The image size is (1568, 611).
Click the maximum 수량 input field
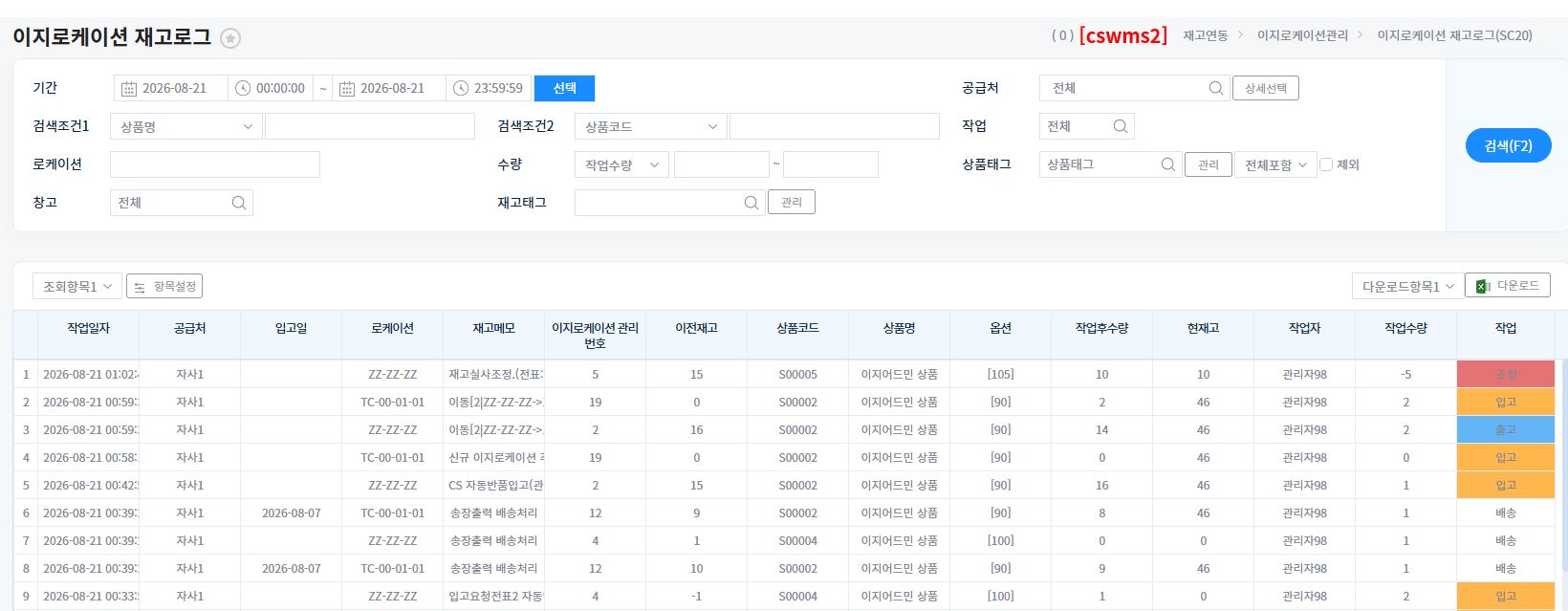coord(831,164)
